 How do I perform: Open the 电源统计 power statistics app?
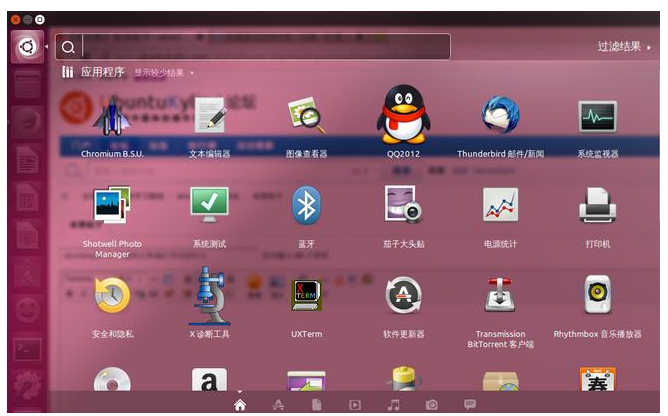point(501,205)
